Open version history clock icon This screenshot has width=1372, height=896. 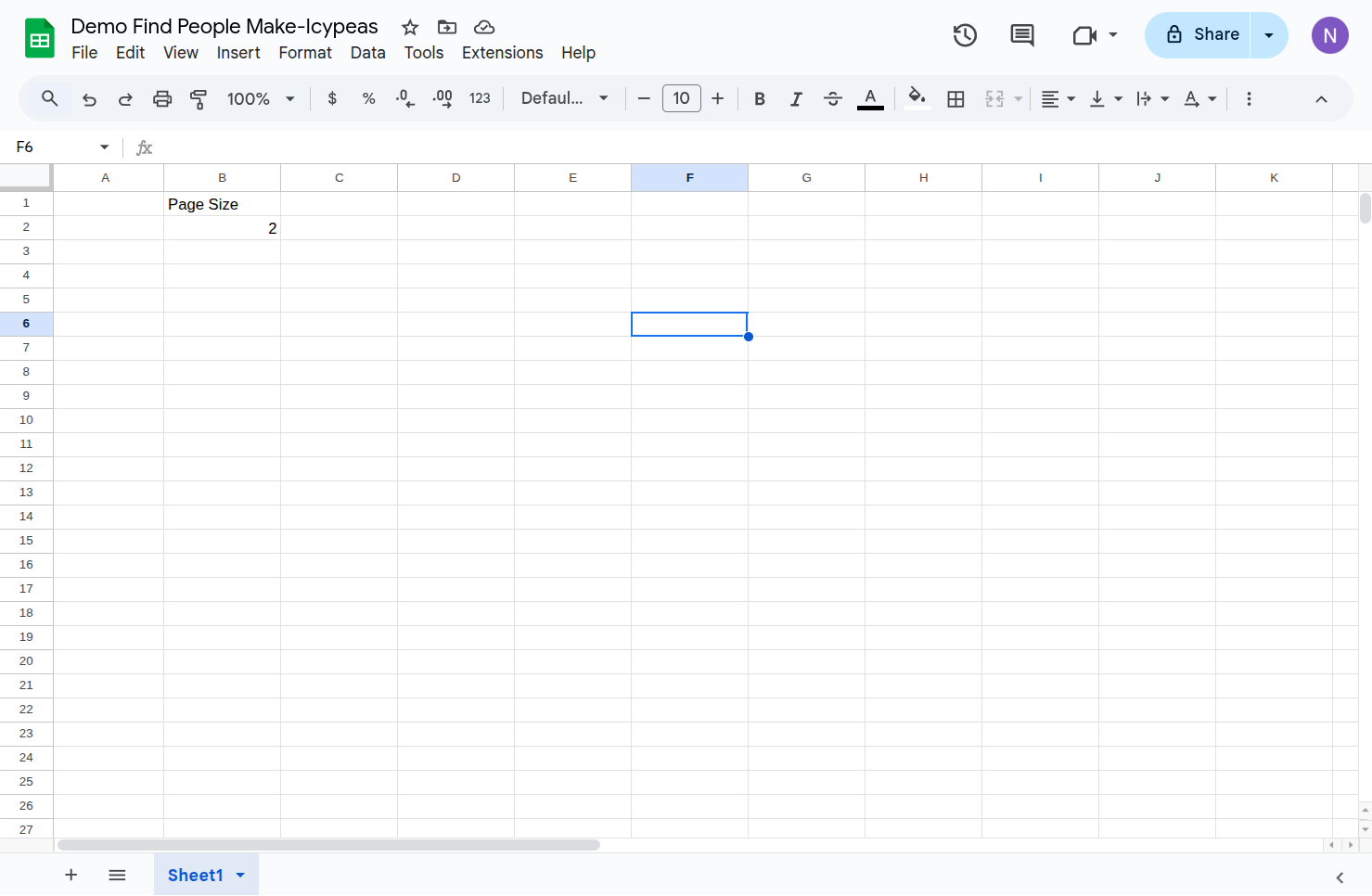[965, 35]
